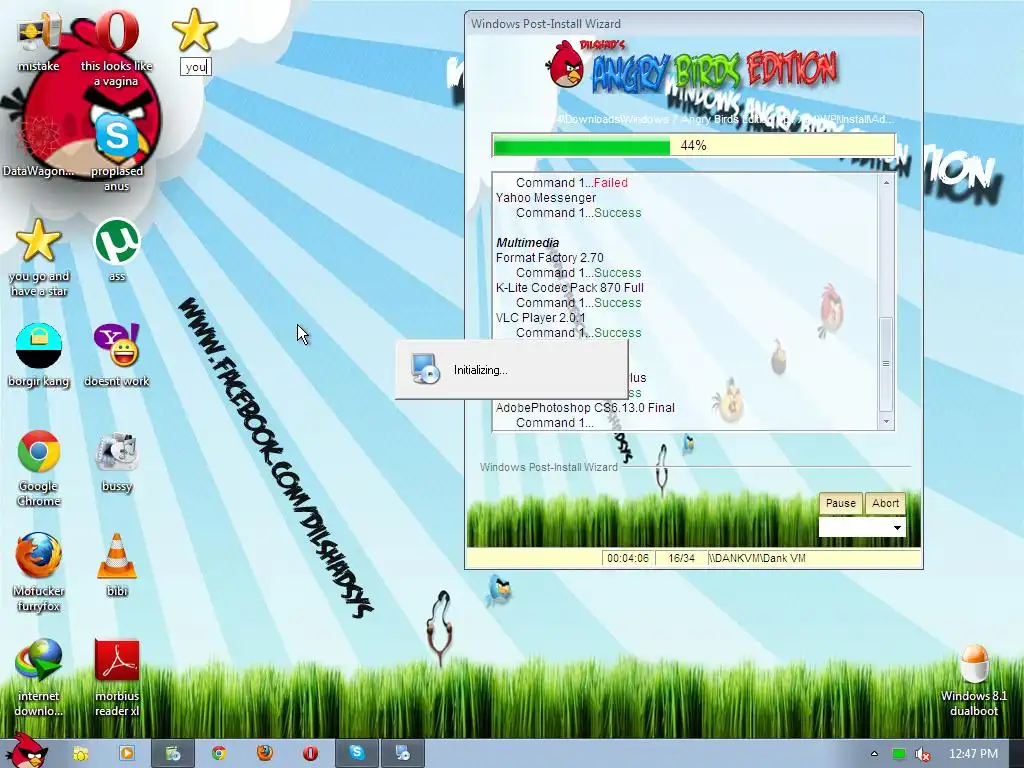Click the 'Command 1...Failed' log line
The height and width of the screenshot is (768, 1024).
[571, 183]
